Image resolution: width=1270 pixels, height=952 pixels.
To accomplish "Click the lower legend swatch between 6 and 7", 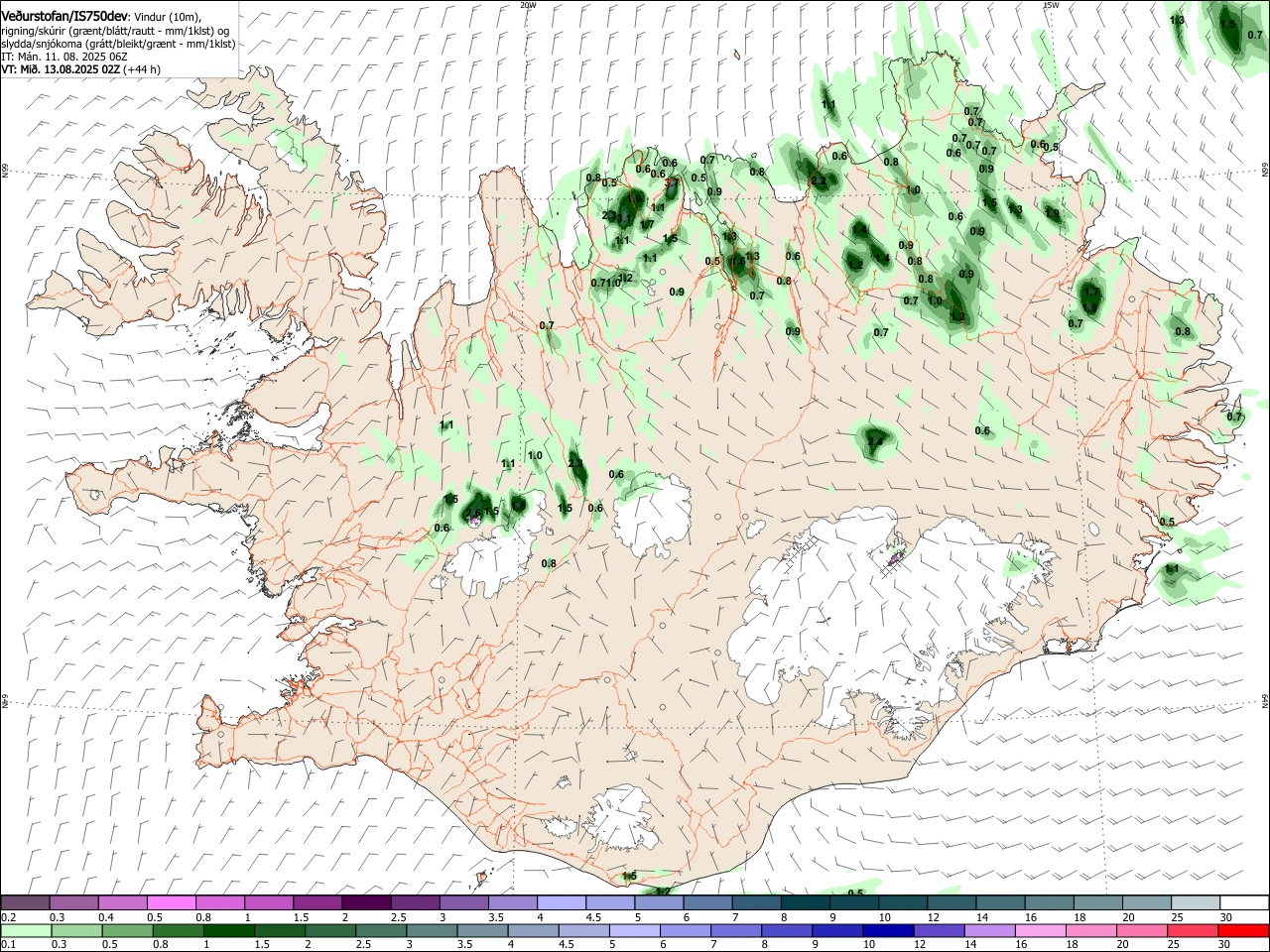I will [x=686, y=931].
